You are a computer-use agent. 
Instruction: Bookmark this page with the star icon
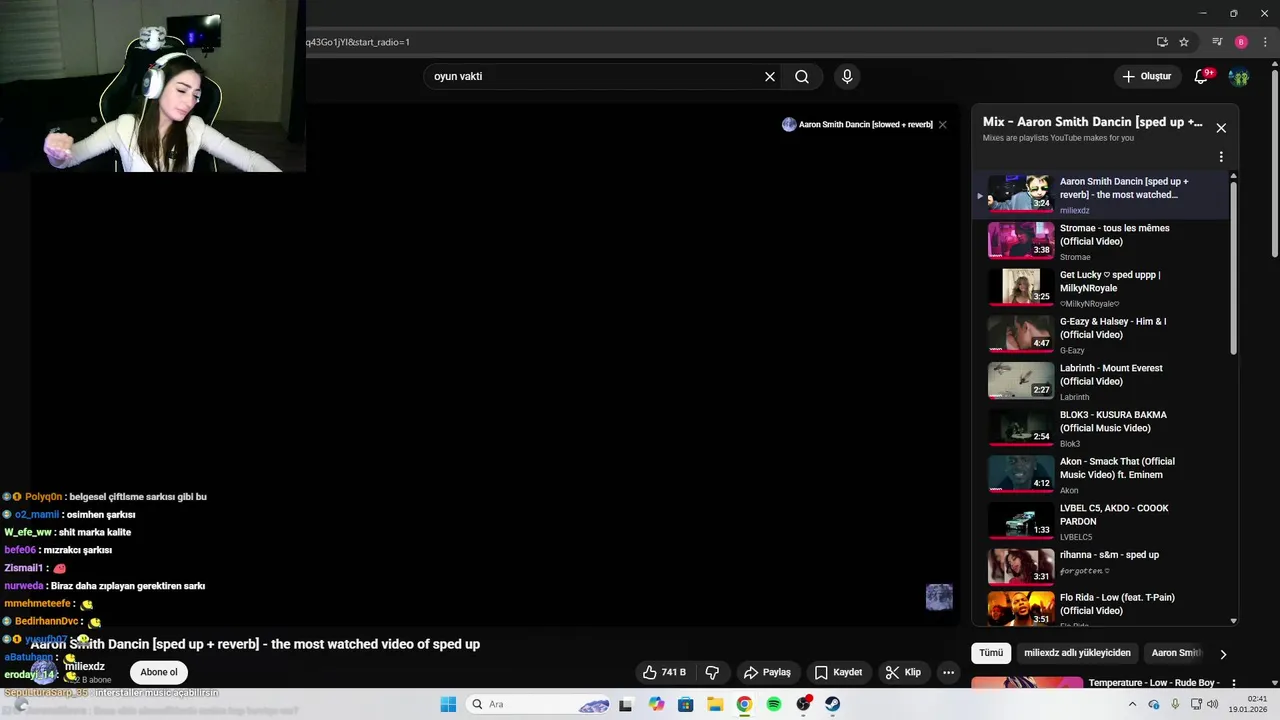click(x=1184, y=42)
